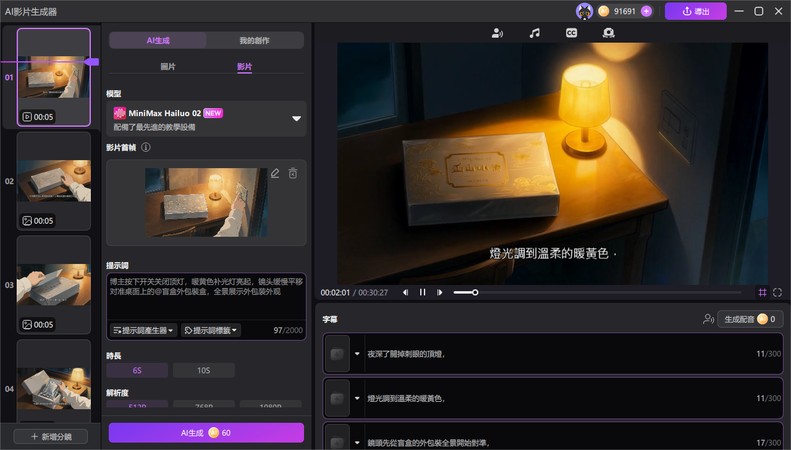This screenshot has height=450, width=791.
Task: Click the 新增分鏡 add scene button
Action: point(51,436)
